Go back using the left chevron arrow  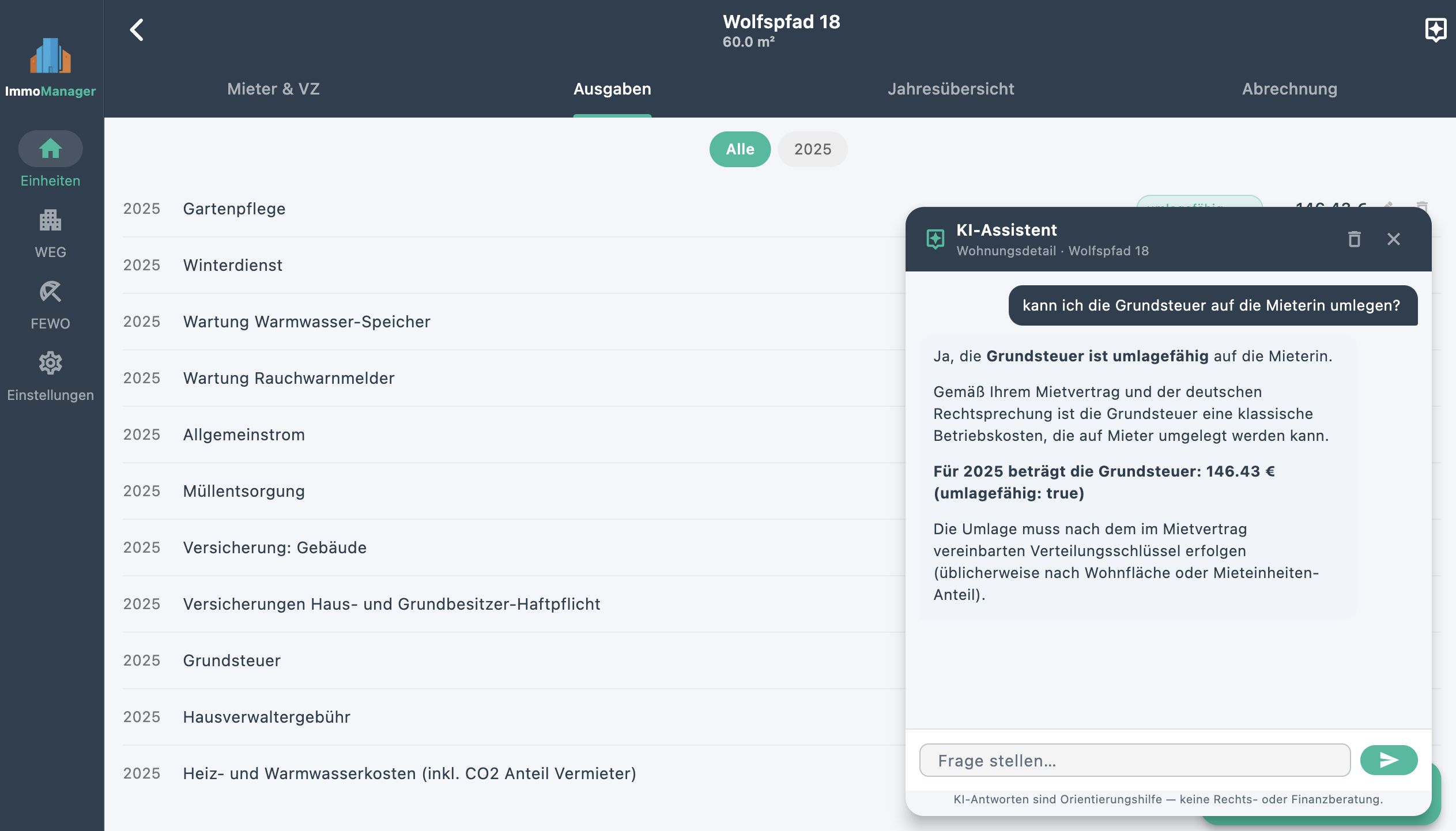137,30
